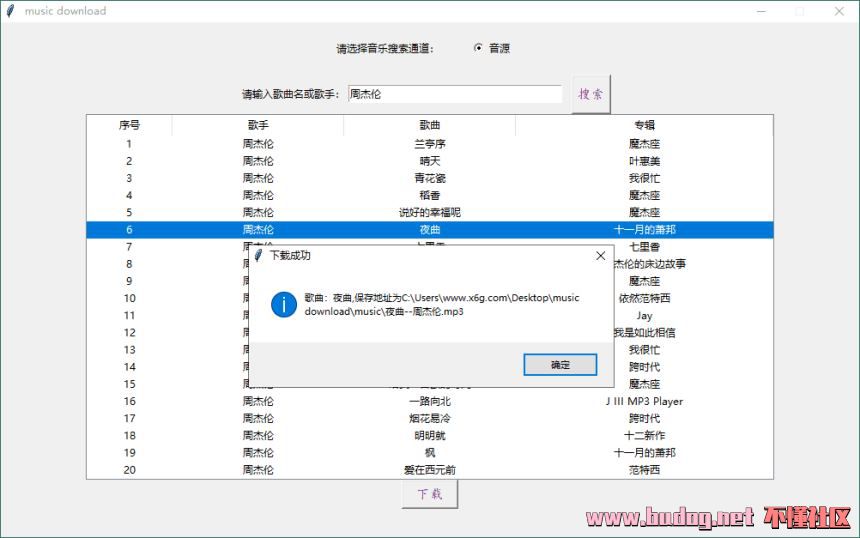Viewport: 860px width, 538px height.
Task: Click the feather icon in the 下载成功 dialog
Action: [258, 255]
